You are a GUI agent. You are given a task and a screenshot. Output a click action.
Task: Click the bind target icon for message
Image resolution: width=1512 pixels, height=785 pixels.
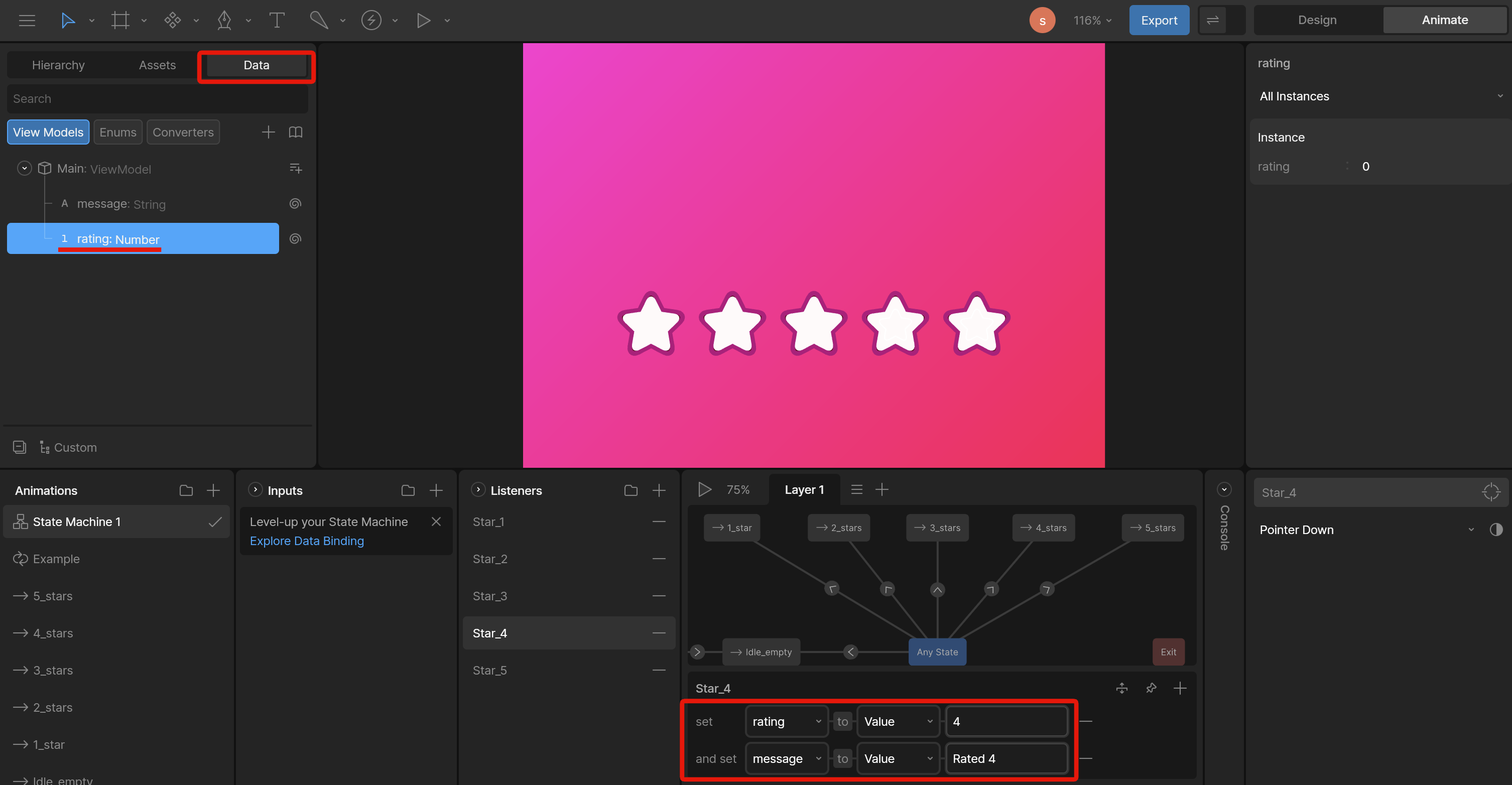pyautogui.click(x=296, y=204)
